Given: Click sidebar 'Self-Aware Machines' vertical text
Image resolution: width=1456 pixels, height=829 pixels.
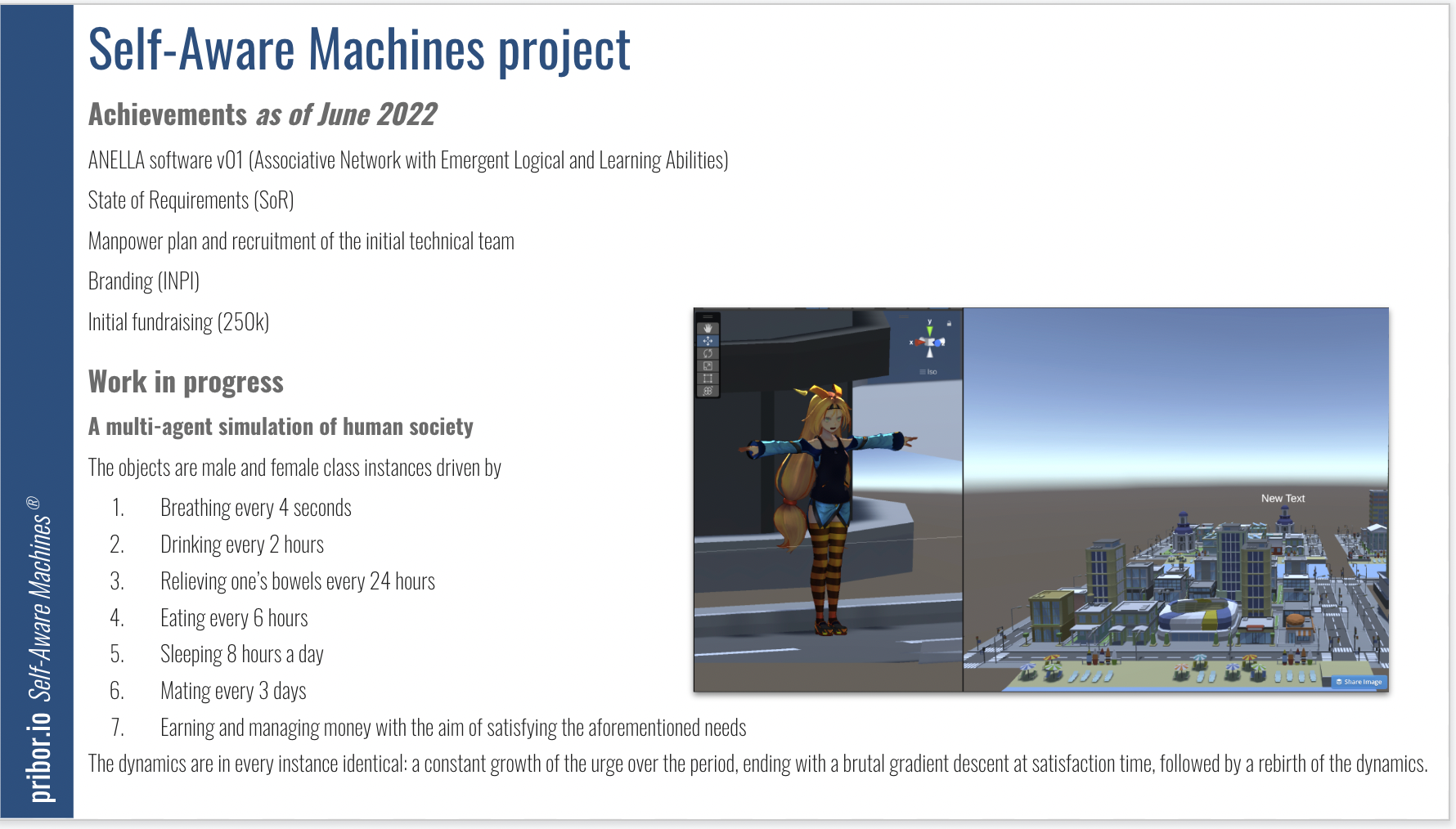Looking at the screenshot, I should click(x=40, y=607).
